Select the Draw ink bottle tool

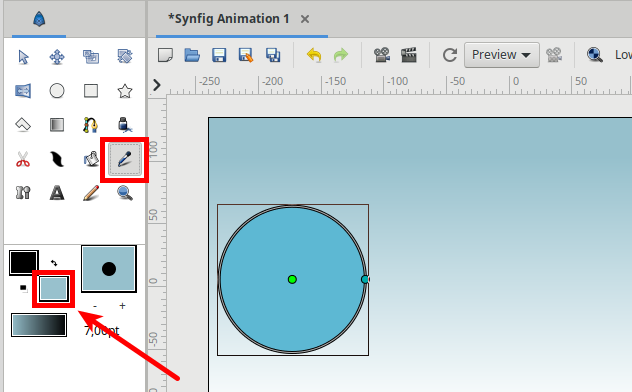click(x=125, y=125)
